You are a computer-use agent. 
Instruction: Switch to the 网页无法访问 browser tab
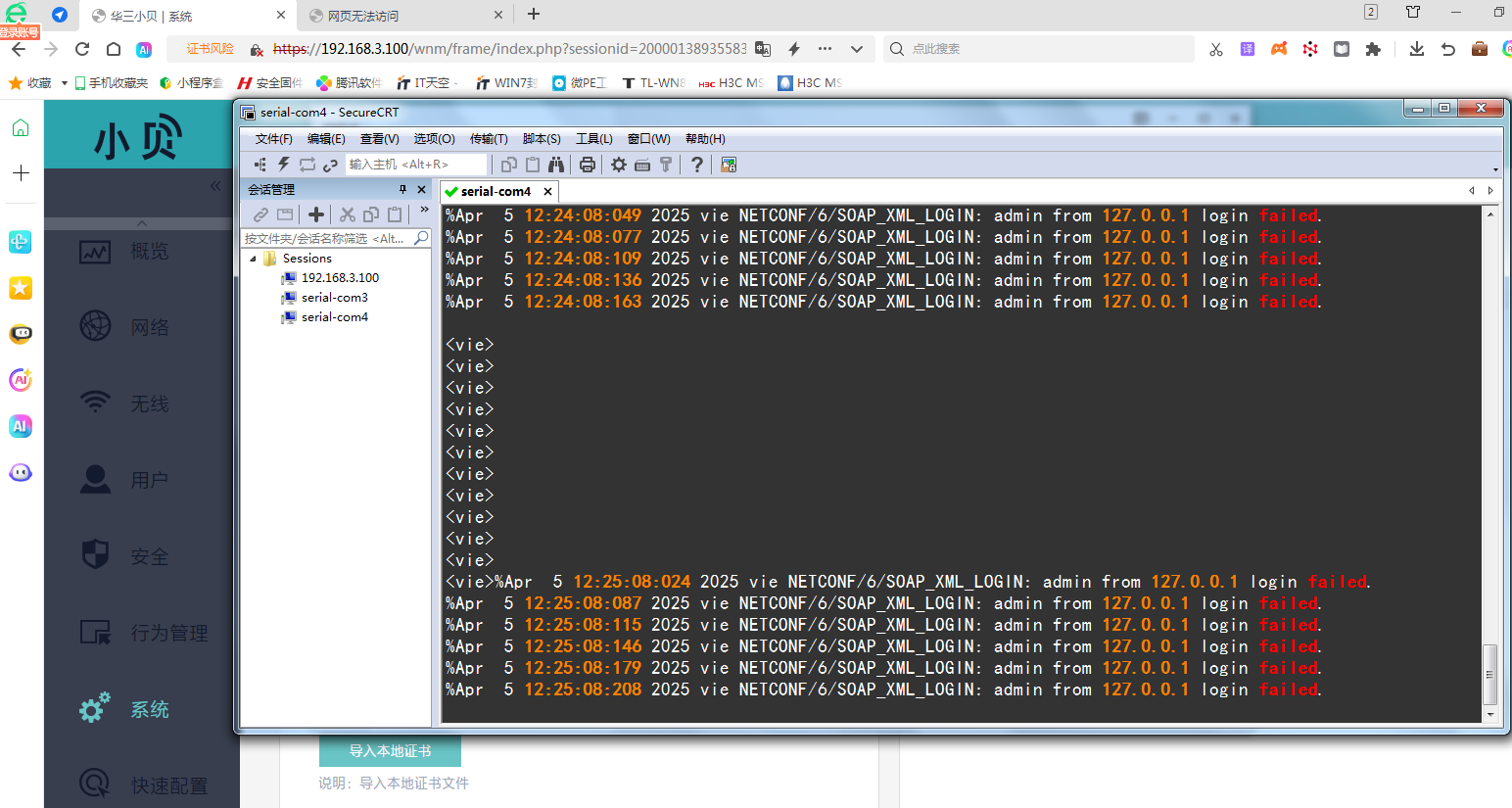394,16
